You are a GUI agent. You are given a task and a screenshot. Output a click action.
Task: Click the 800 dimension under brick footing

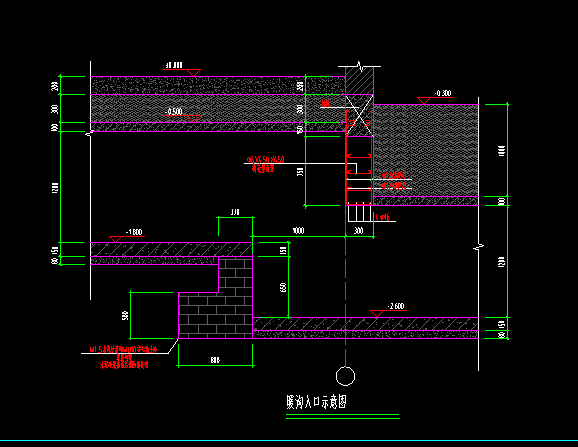click(x=215, y=360)
